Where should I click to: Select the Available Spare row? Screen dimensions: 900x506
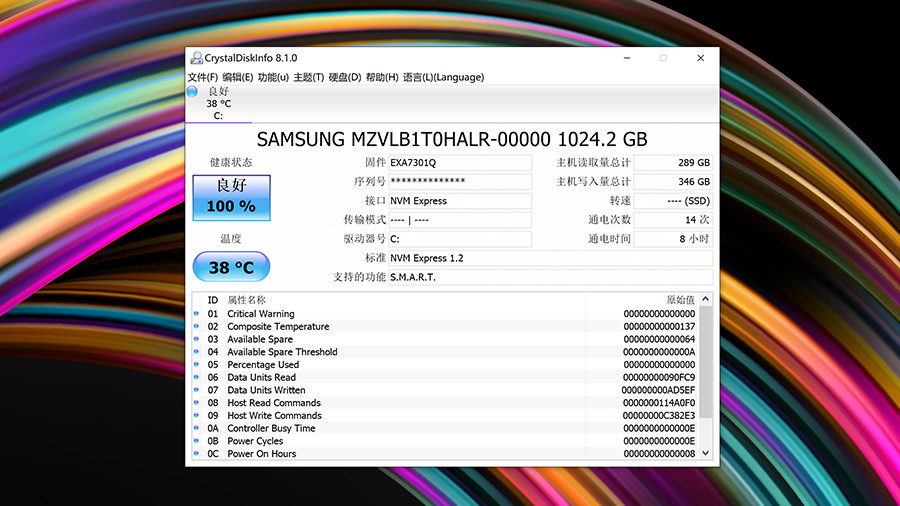point(445,339)
